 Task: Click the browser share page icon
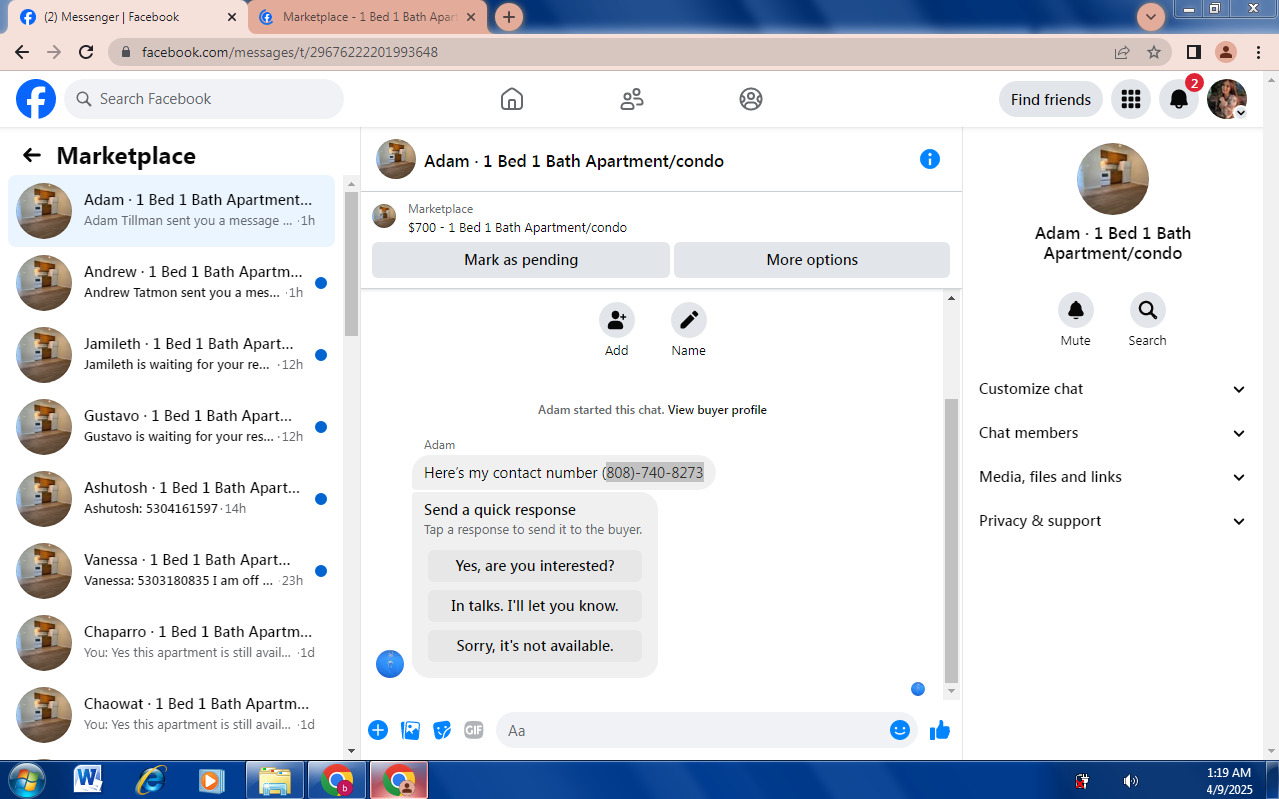coord(1122,52)
